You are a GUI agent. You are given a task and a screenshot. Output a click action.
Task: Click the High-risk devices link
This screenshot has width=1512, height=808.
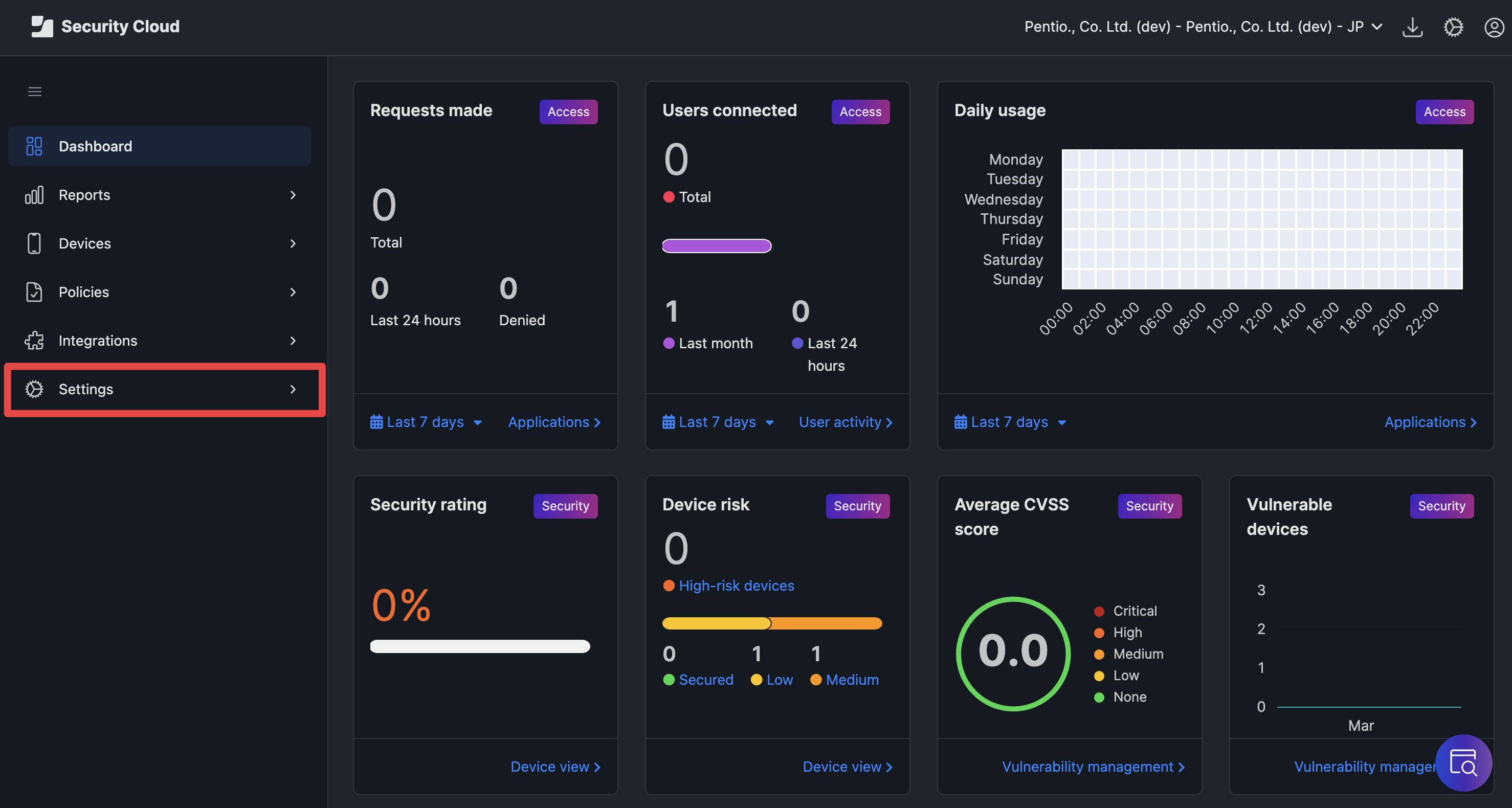click(x=736, y=586)
